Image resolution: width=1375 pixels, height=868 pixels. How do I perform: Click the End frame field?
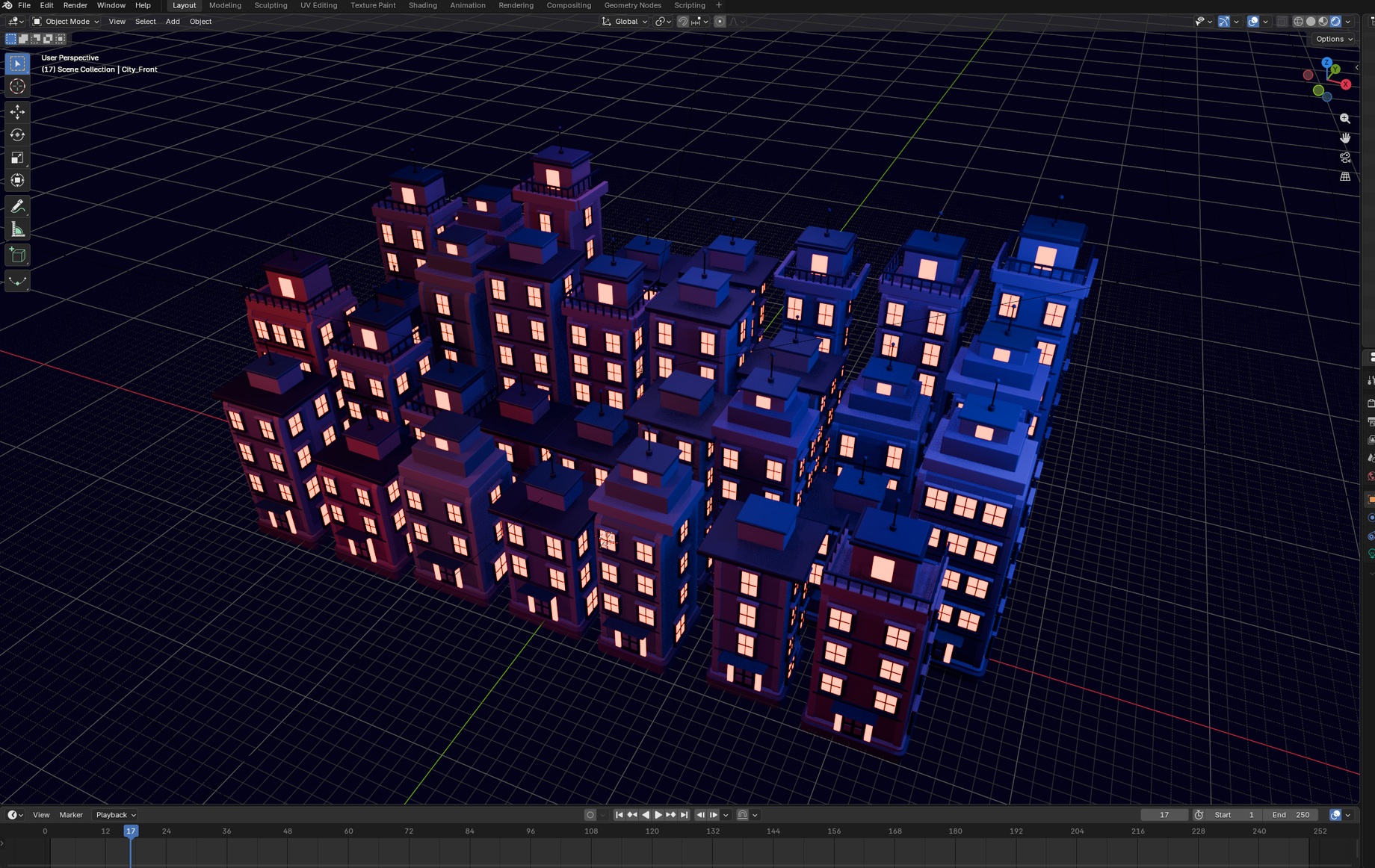coord(1291,815)
